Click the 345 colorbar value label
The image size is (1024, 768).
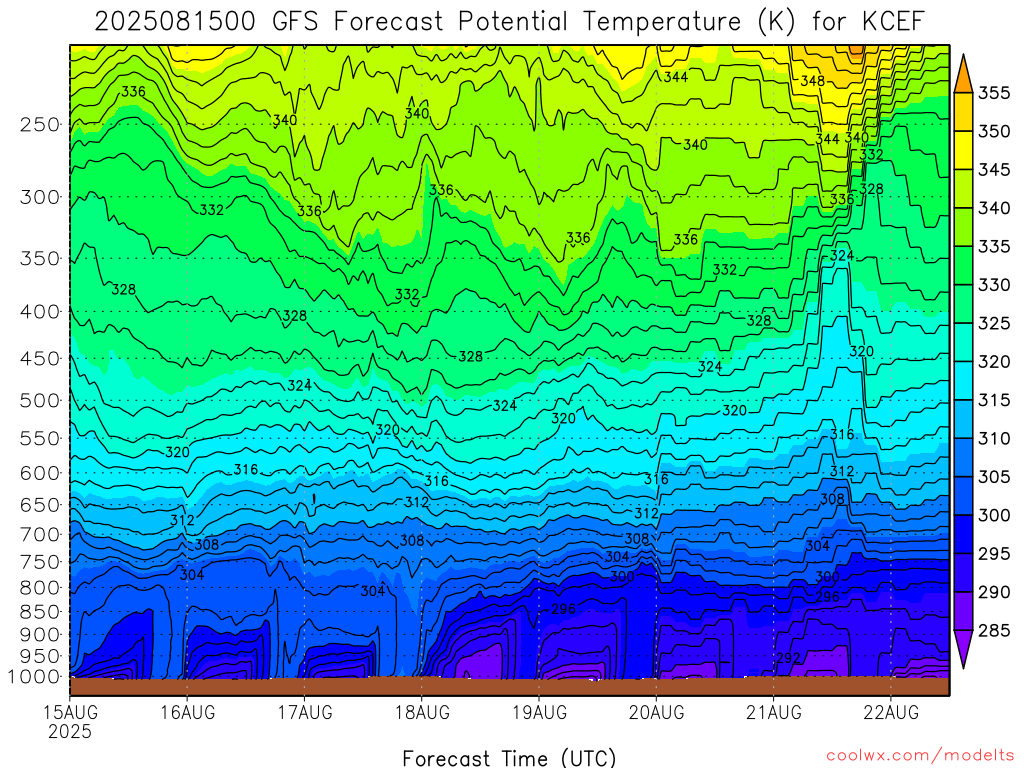point(994,170)
